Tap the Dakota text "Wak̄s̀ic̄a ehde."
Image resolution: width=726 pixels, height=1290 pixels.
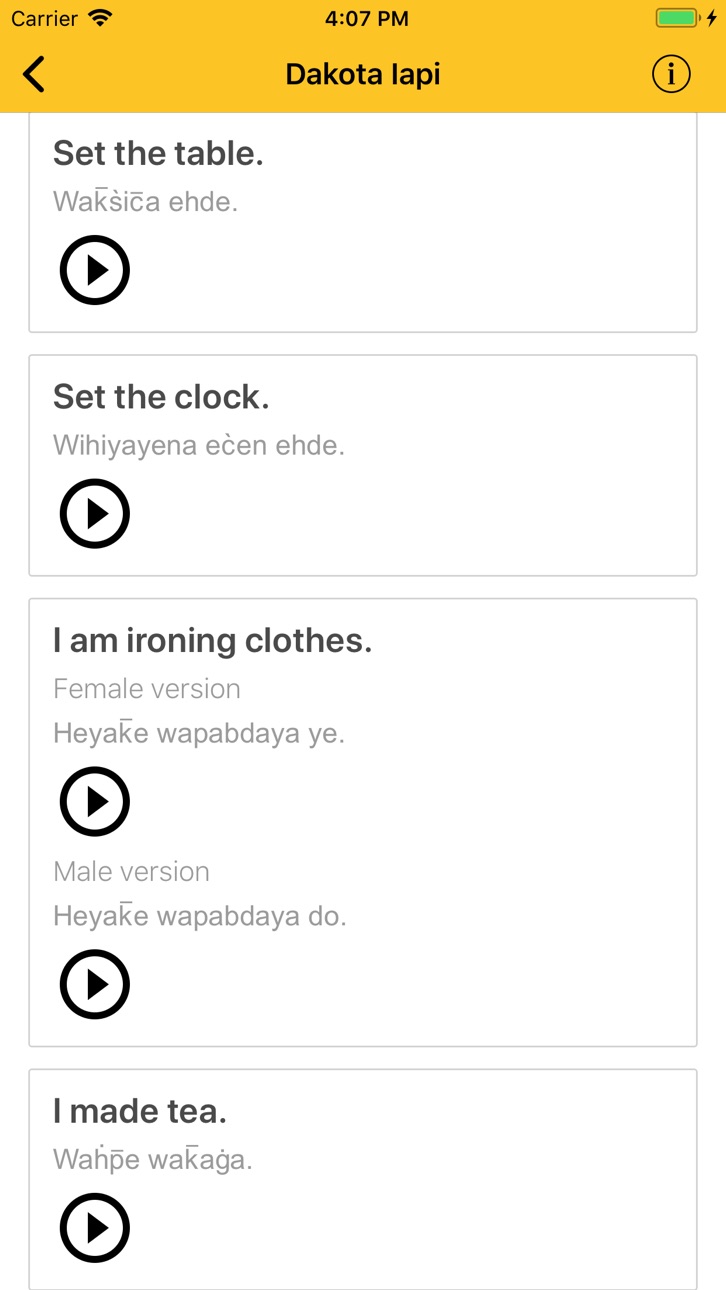[145, 201]
